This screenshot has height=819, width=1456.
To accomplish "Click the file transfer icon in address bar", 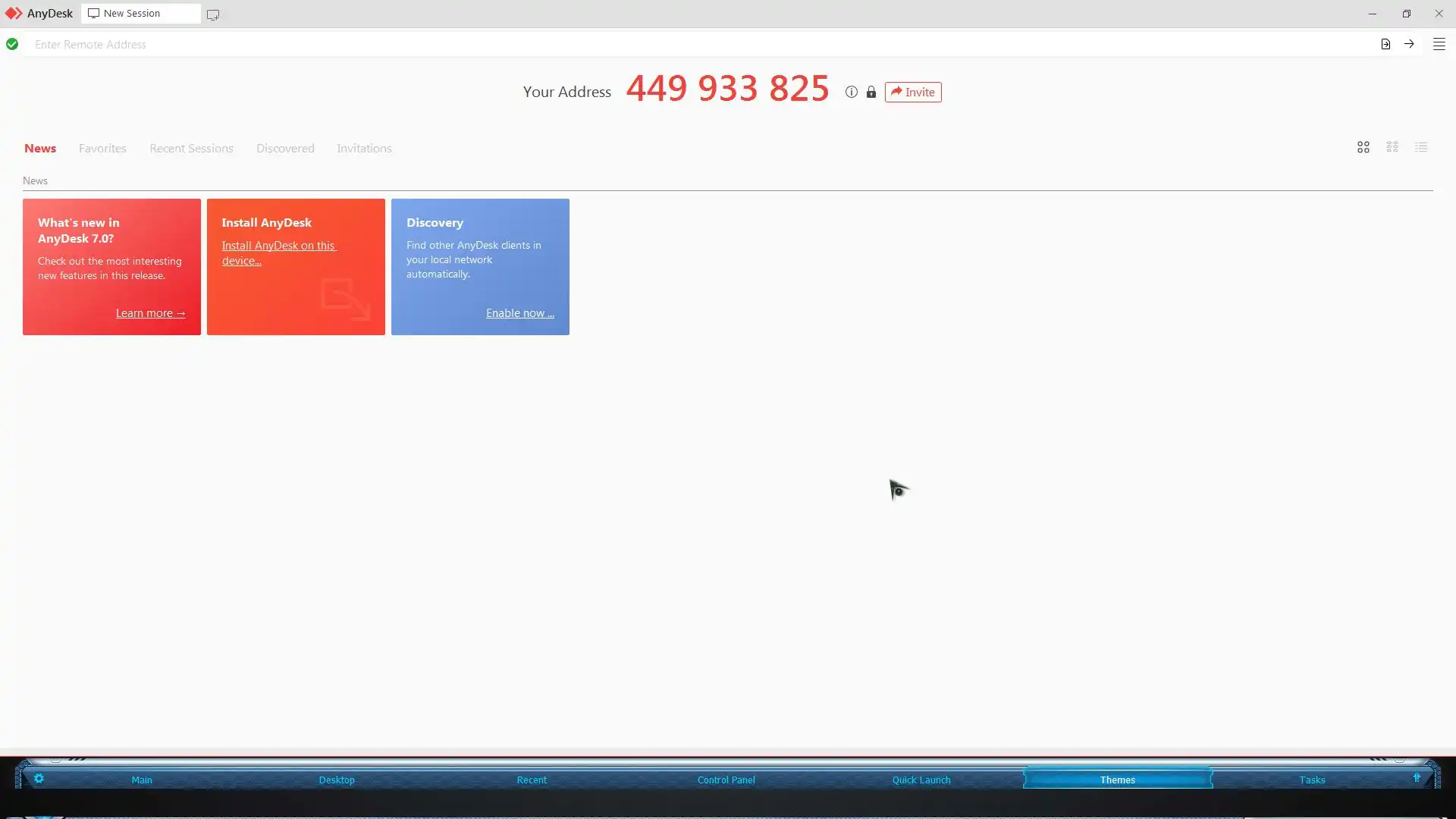I will point(1385,44).
